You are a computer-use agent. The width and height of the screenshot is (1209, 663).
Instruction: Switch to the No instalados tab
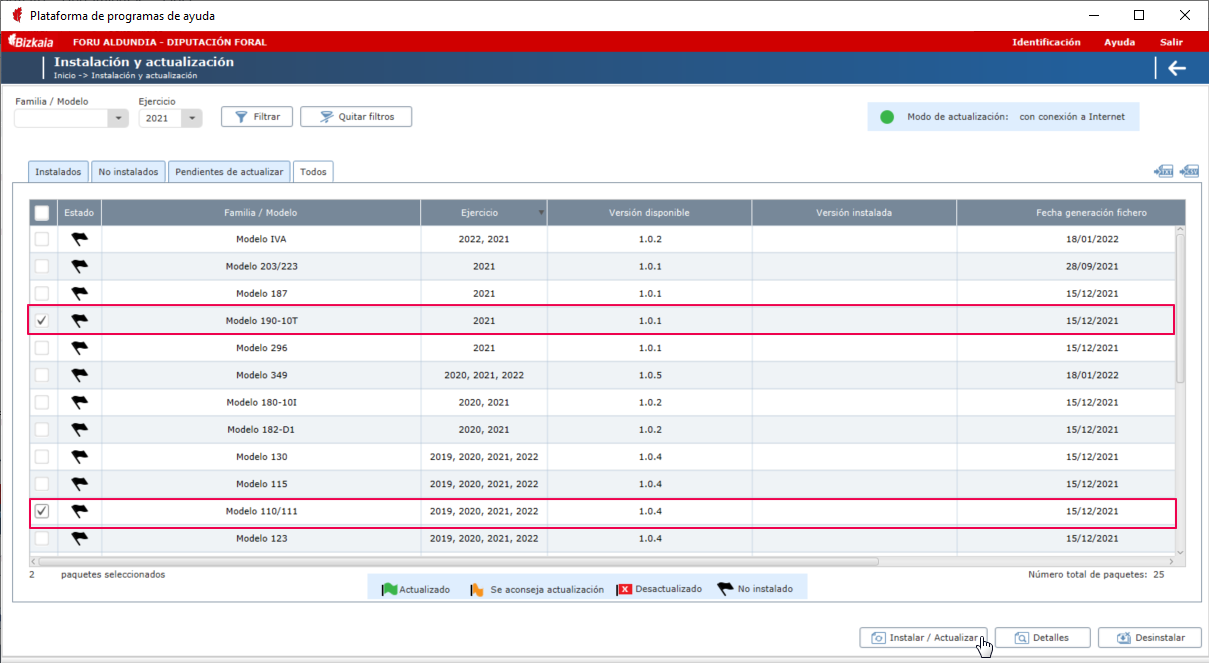(128, 172)
